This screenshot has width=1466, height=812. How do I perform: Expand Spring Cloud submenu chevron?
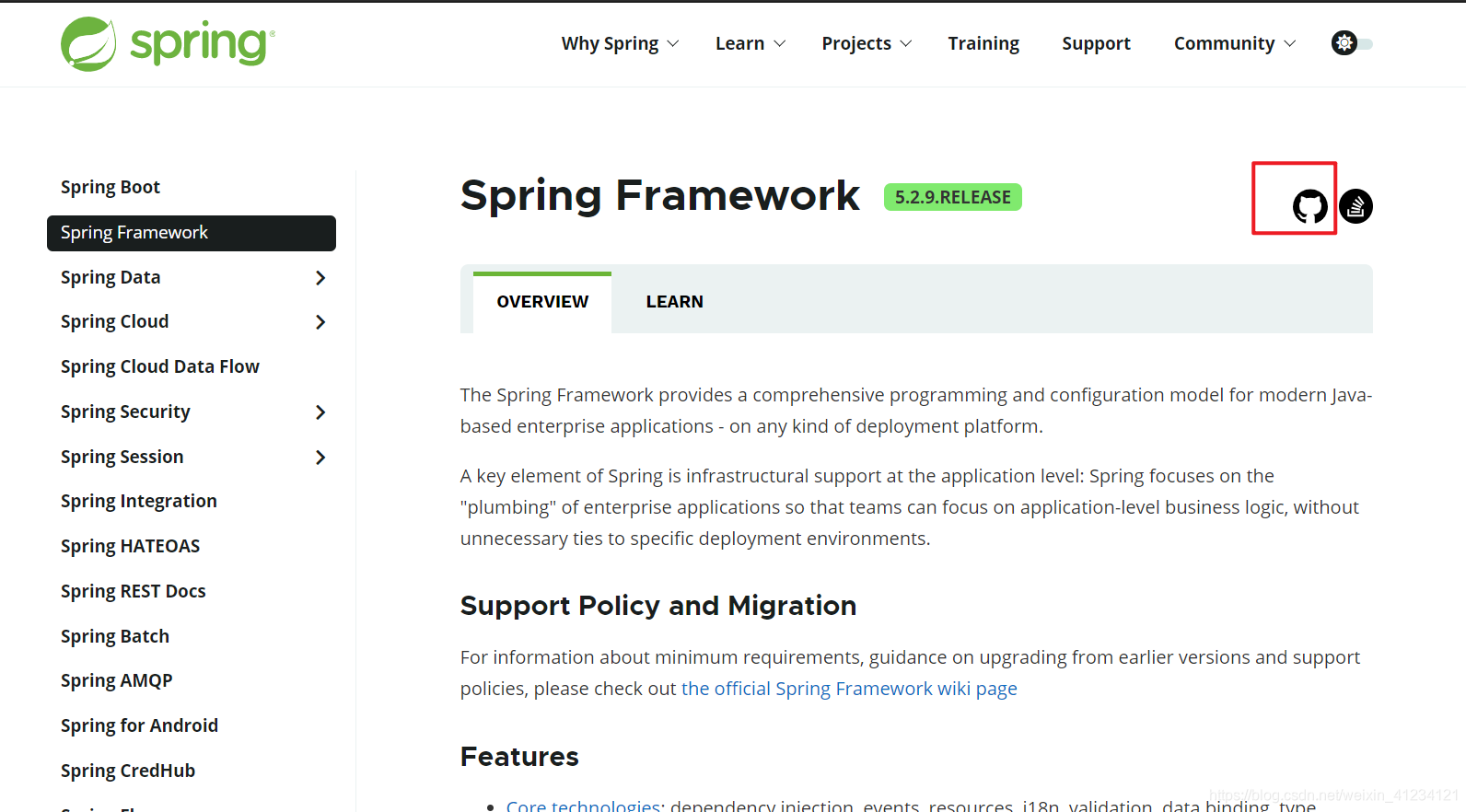tap(320, 322)
